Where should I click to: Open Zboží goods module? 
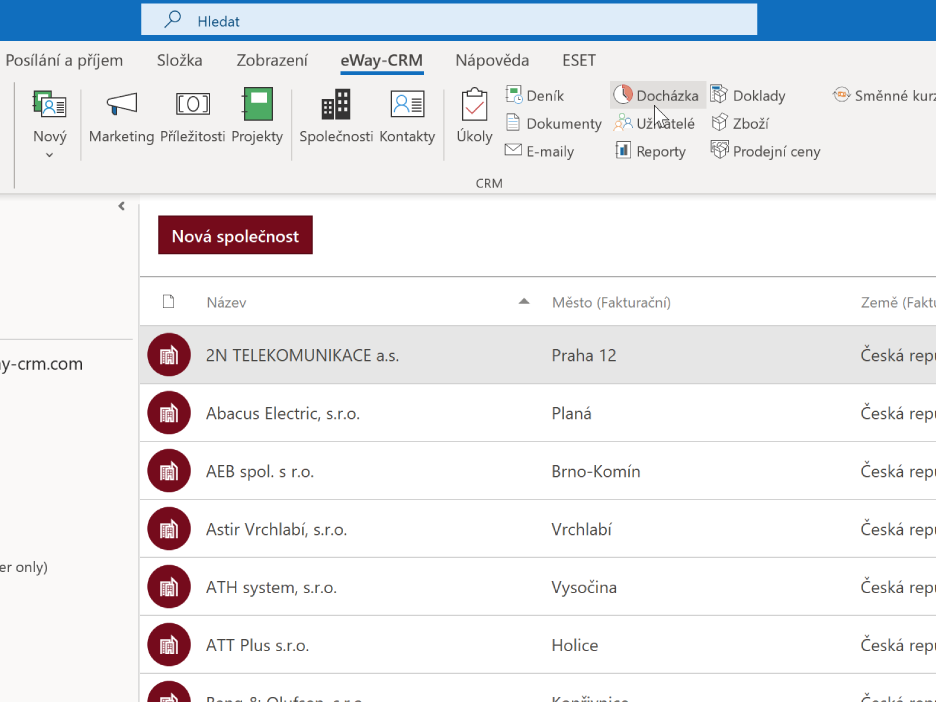(x=740, y=124)
